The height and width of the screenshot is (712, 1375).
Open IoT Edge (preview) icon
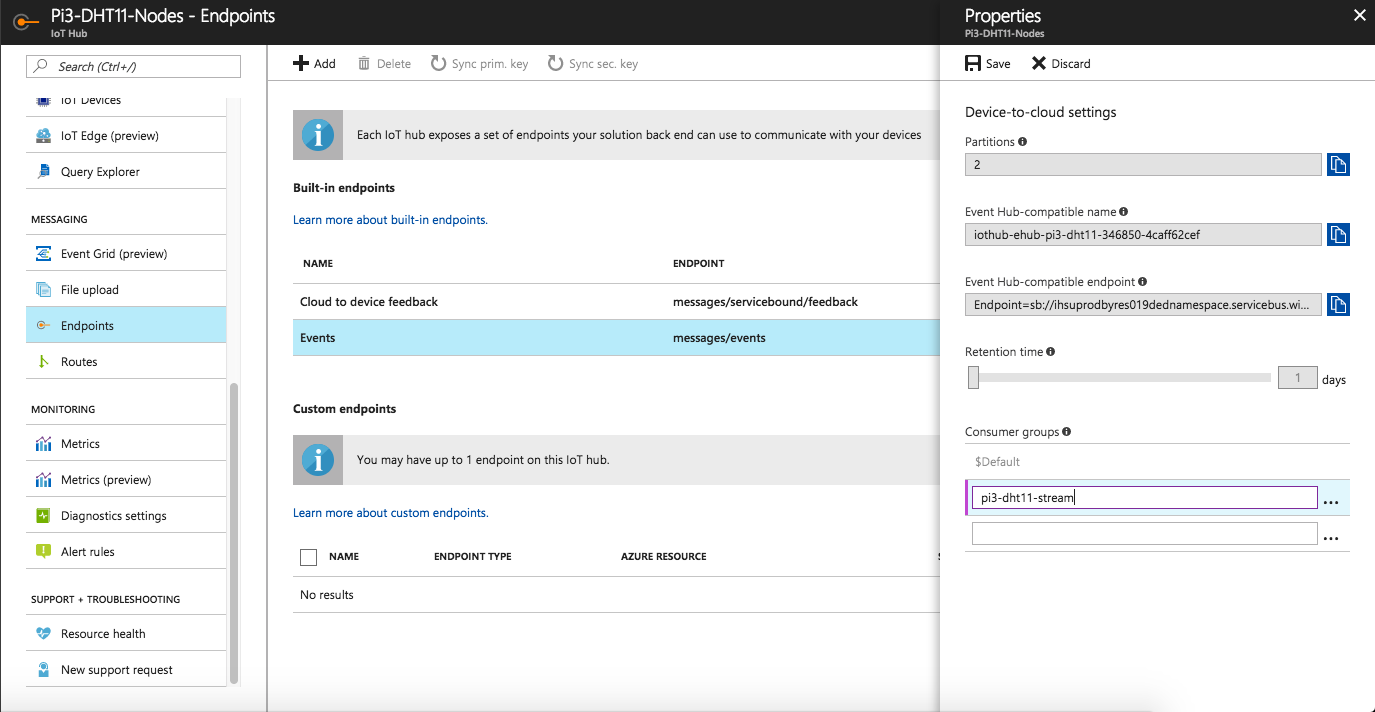(x=43, y=136)
